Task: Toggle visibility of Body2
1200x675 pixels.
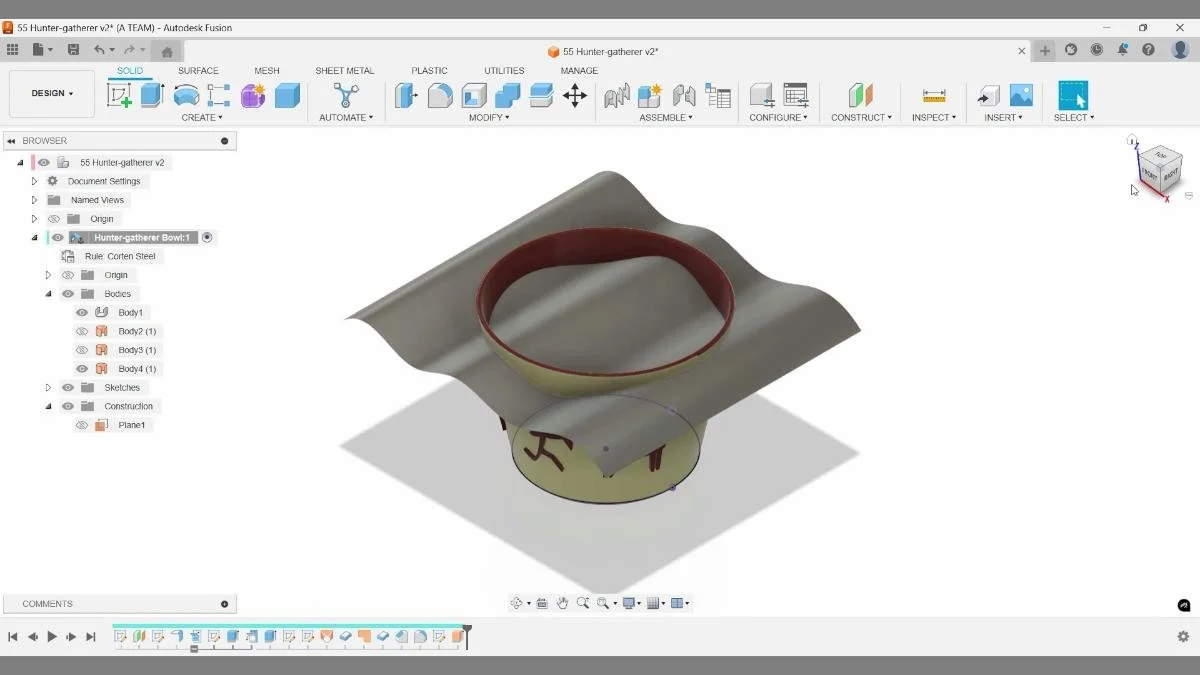Action: [82, 330]
